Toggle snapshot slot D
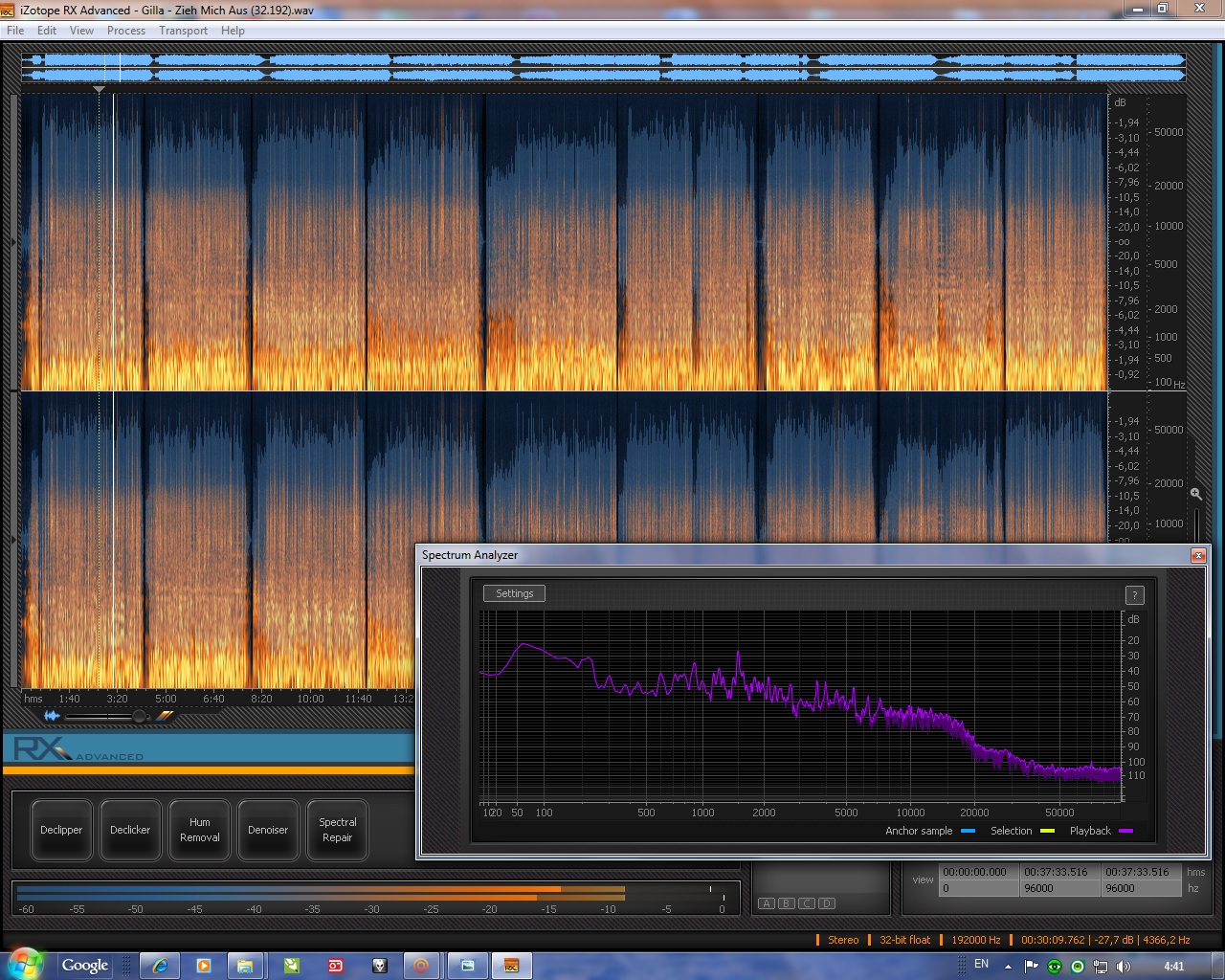The height and width of the screenshot is (980, 1225). click(827, 903)
